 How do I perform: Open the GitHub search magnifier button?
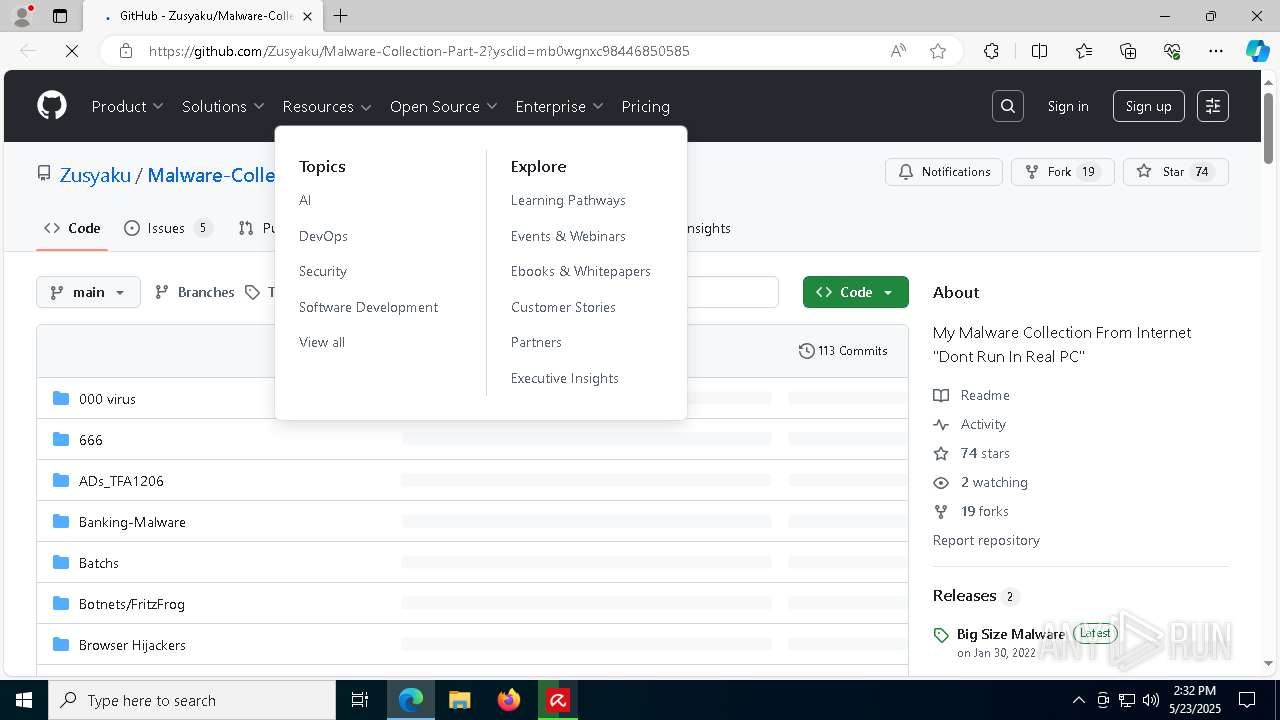1008,106
